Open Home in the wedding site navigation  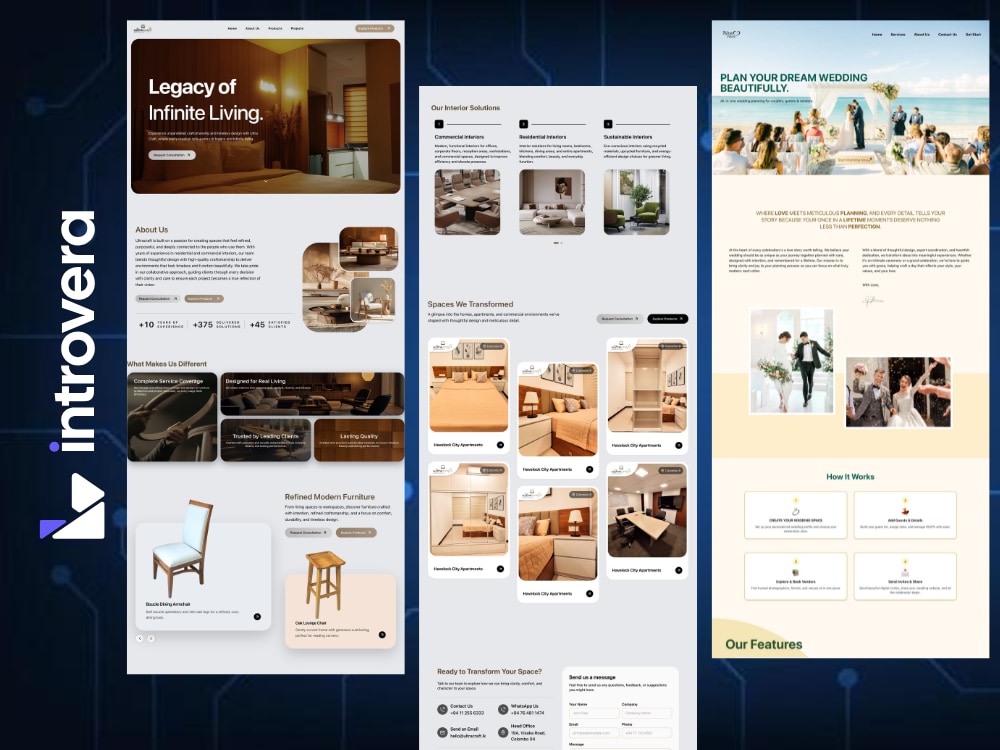coord(877,34)
